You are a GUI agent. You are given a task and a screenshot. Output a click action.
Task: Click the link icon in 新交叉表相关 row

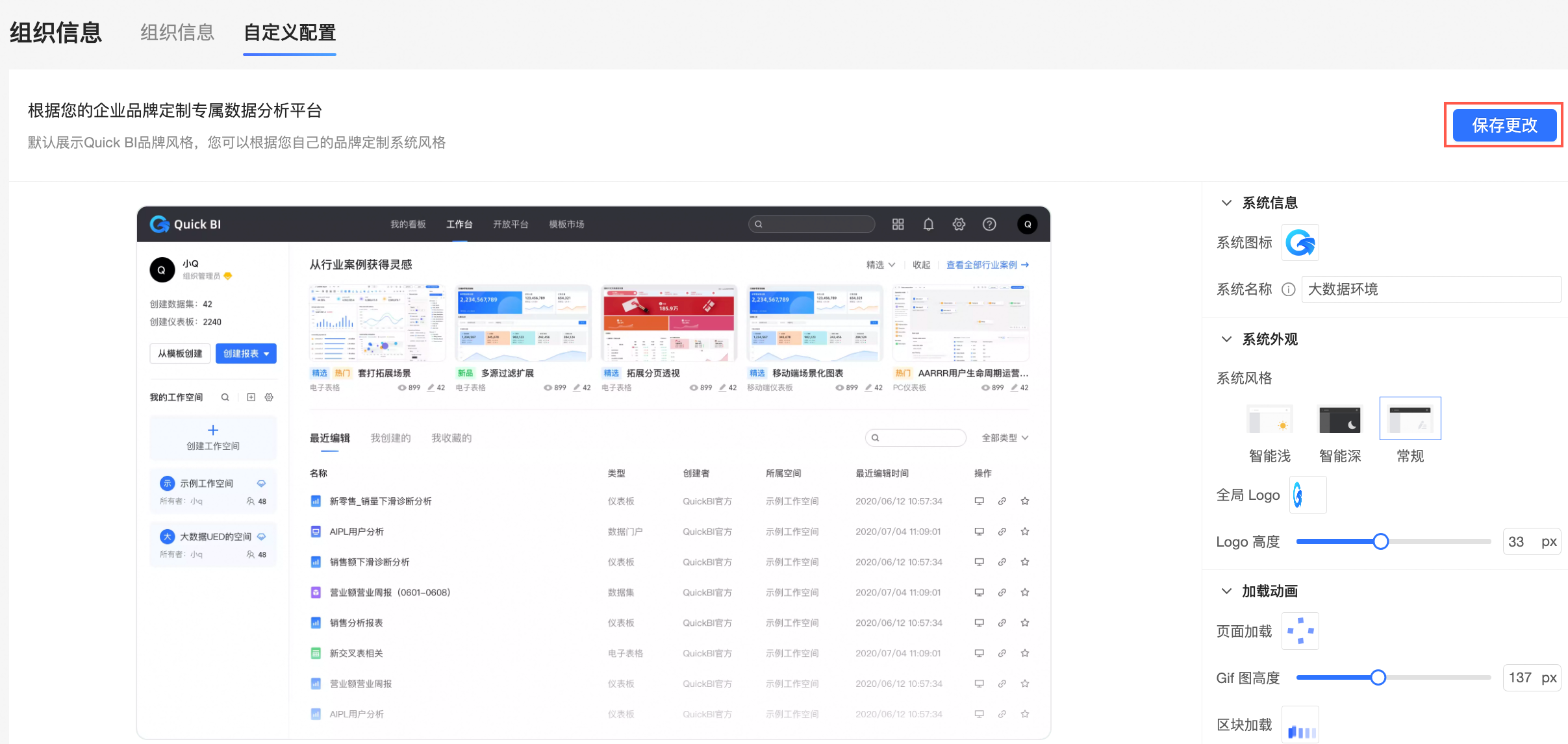click(x=1002, y=653)
